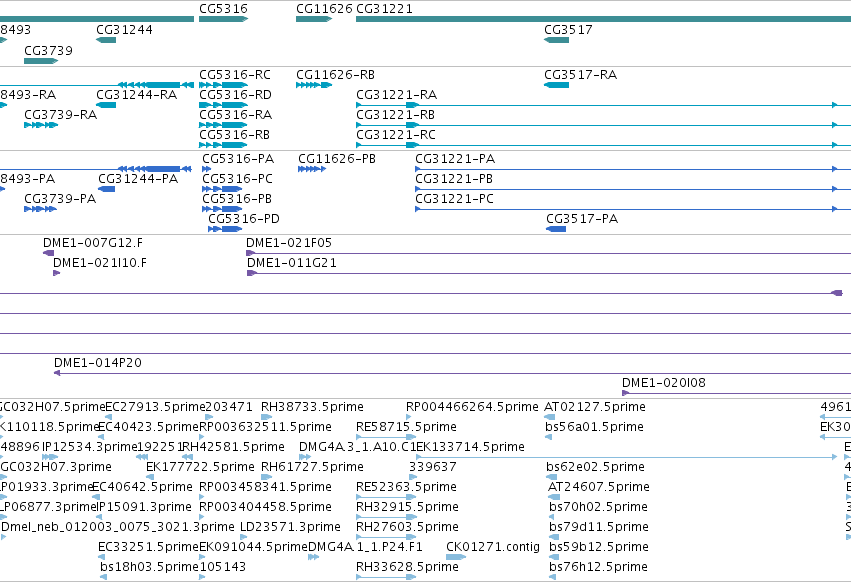Viewport: 851px width, 582px height.
Task: Click the bs59b12.5prime EST label
Action: [x=599, y=548]
